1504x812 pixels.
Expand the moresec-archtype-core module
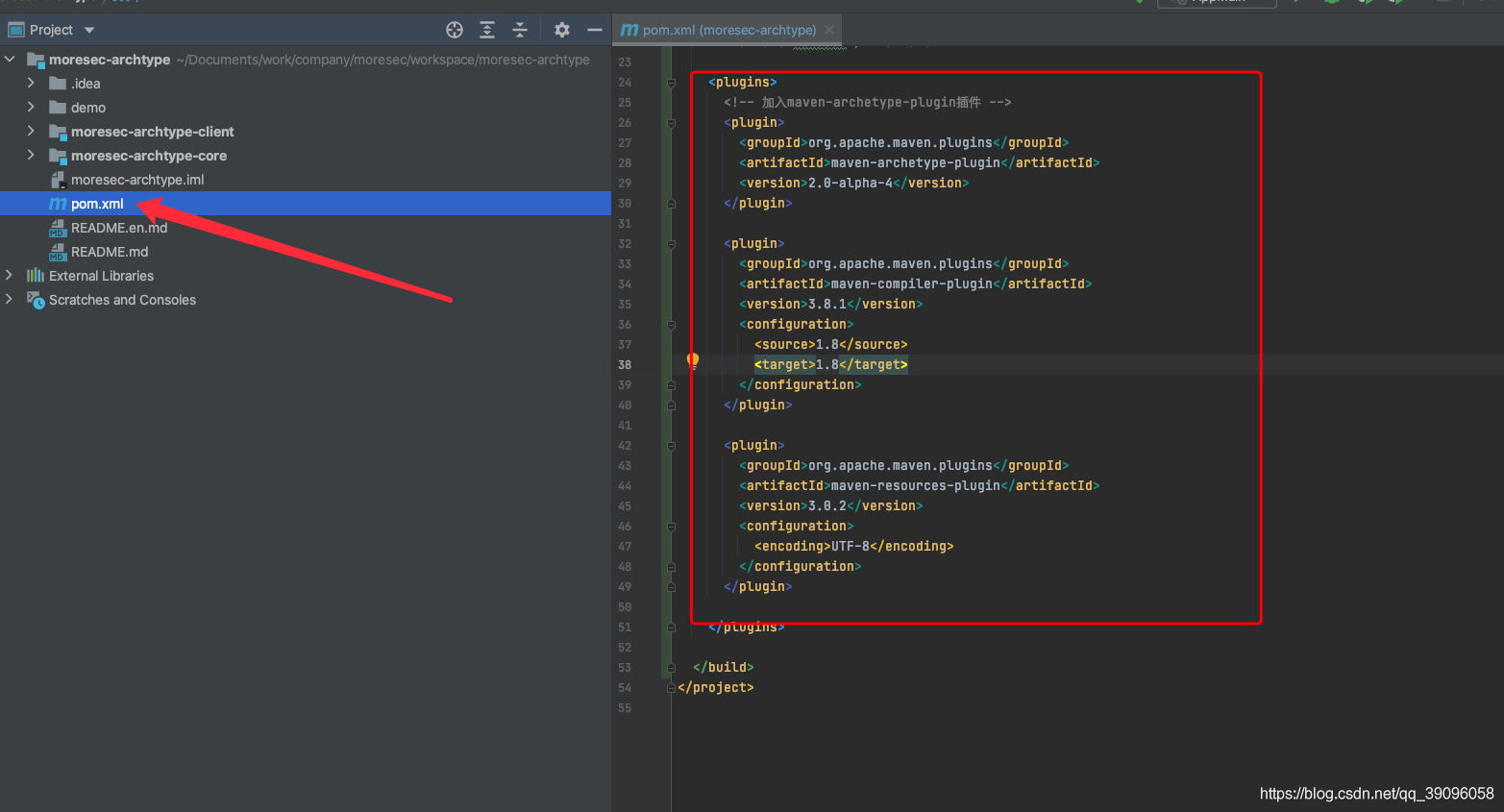click(31, 156)
